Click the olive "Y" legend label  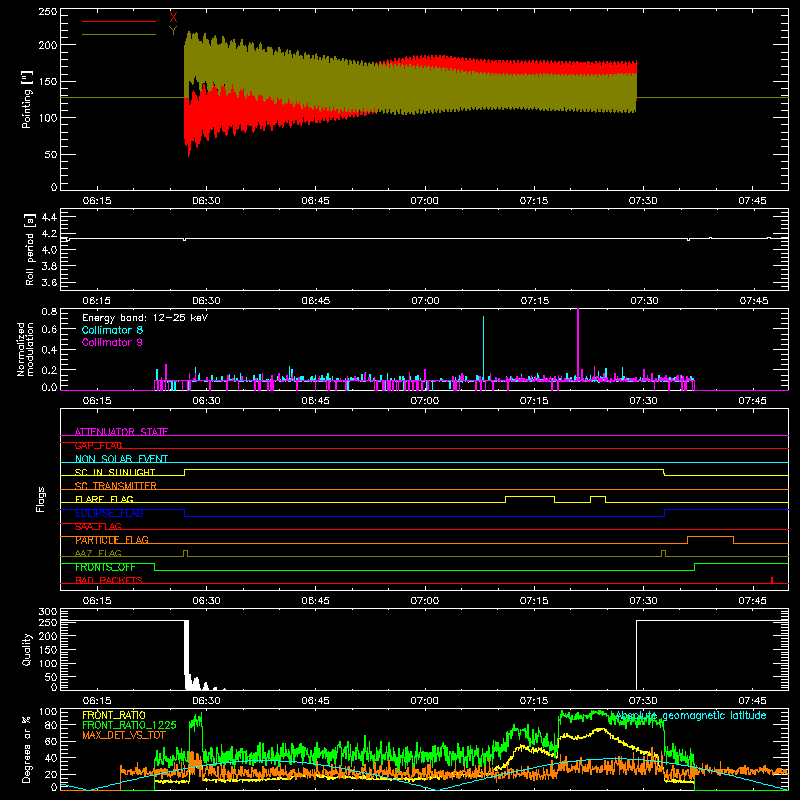173,31
